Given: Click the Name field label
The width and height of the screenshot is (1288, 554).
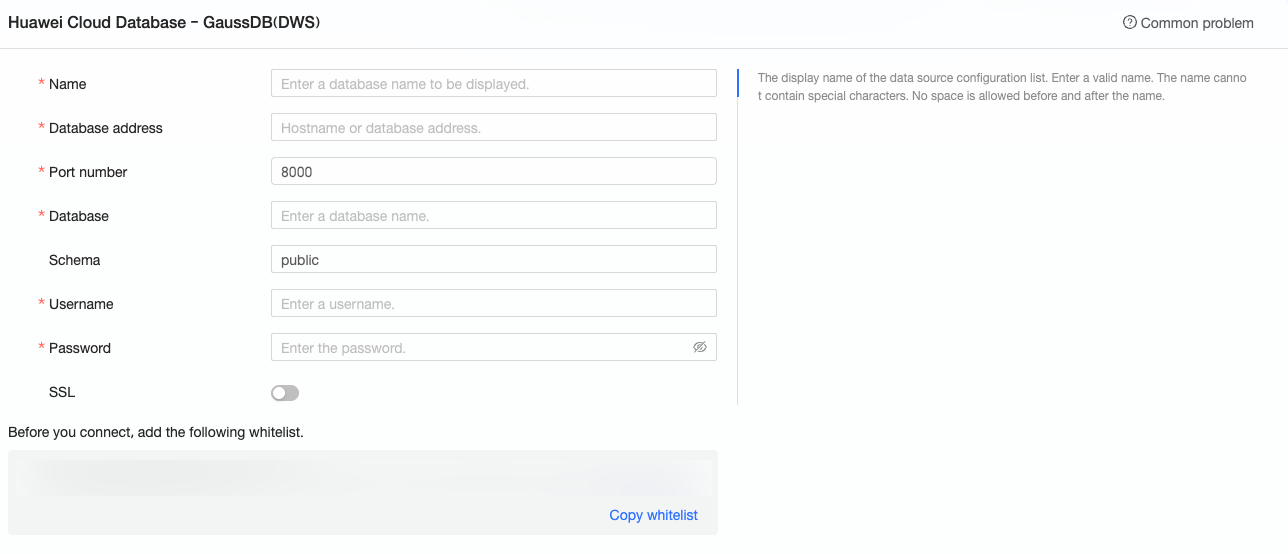Looking at the screenshot, I should pyautogui.click(x=67, y=84).
